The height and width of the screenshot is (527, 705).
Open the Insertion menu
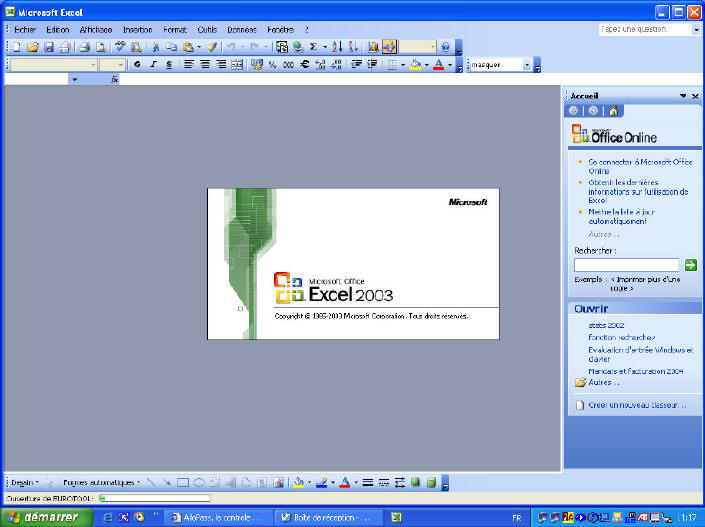coord(138,30)
